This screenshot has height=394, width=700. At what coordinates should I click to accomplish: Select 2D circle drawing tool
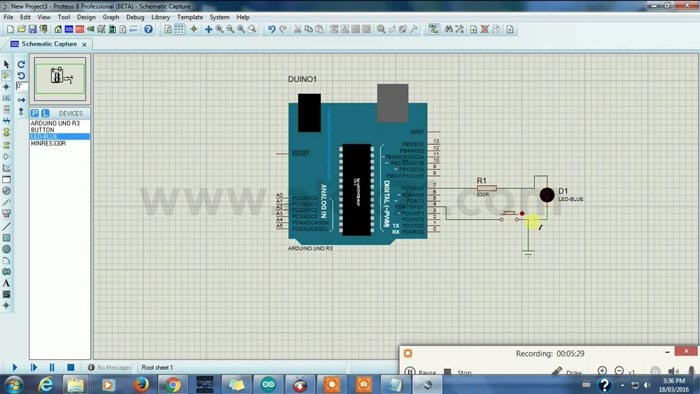6,249
